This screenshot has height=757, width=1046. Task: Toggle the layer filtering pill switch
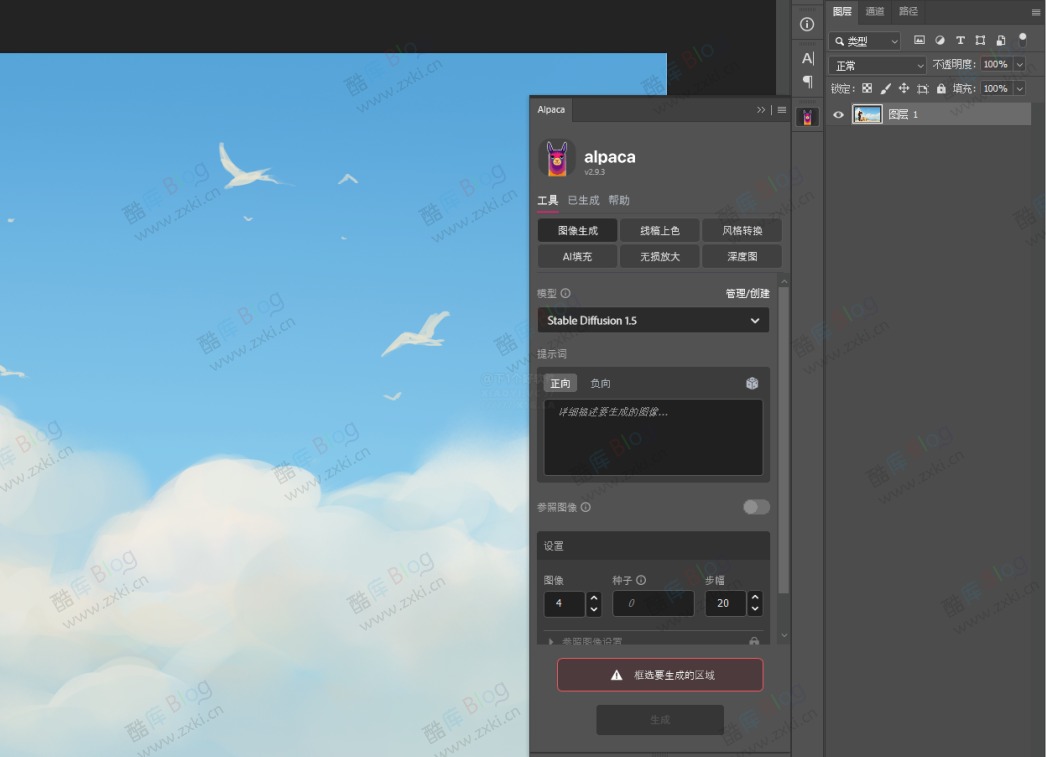coord(1021,40)
